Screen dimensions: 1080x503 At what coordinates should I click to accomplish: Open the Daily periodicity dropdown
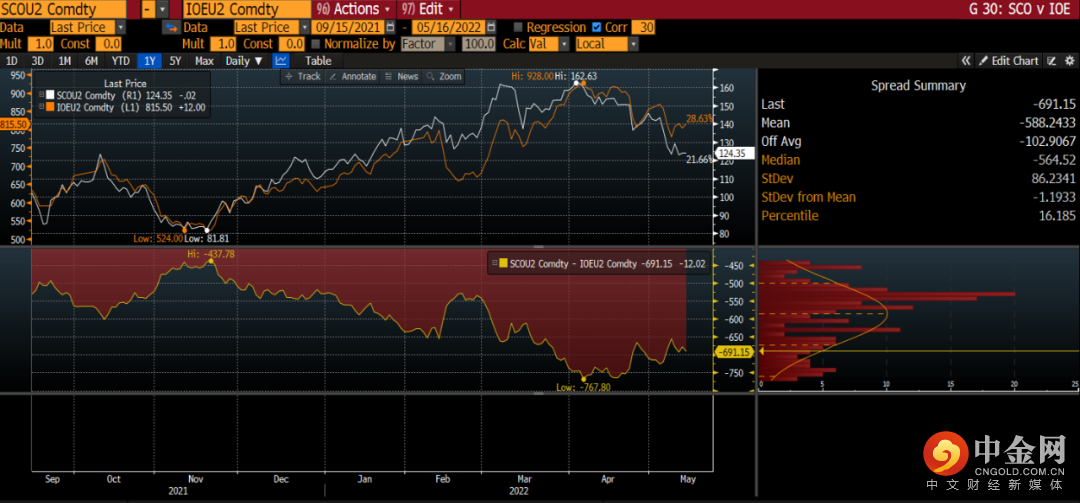(x=245, y=61)
